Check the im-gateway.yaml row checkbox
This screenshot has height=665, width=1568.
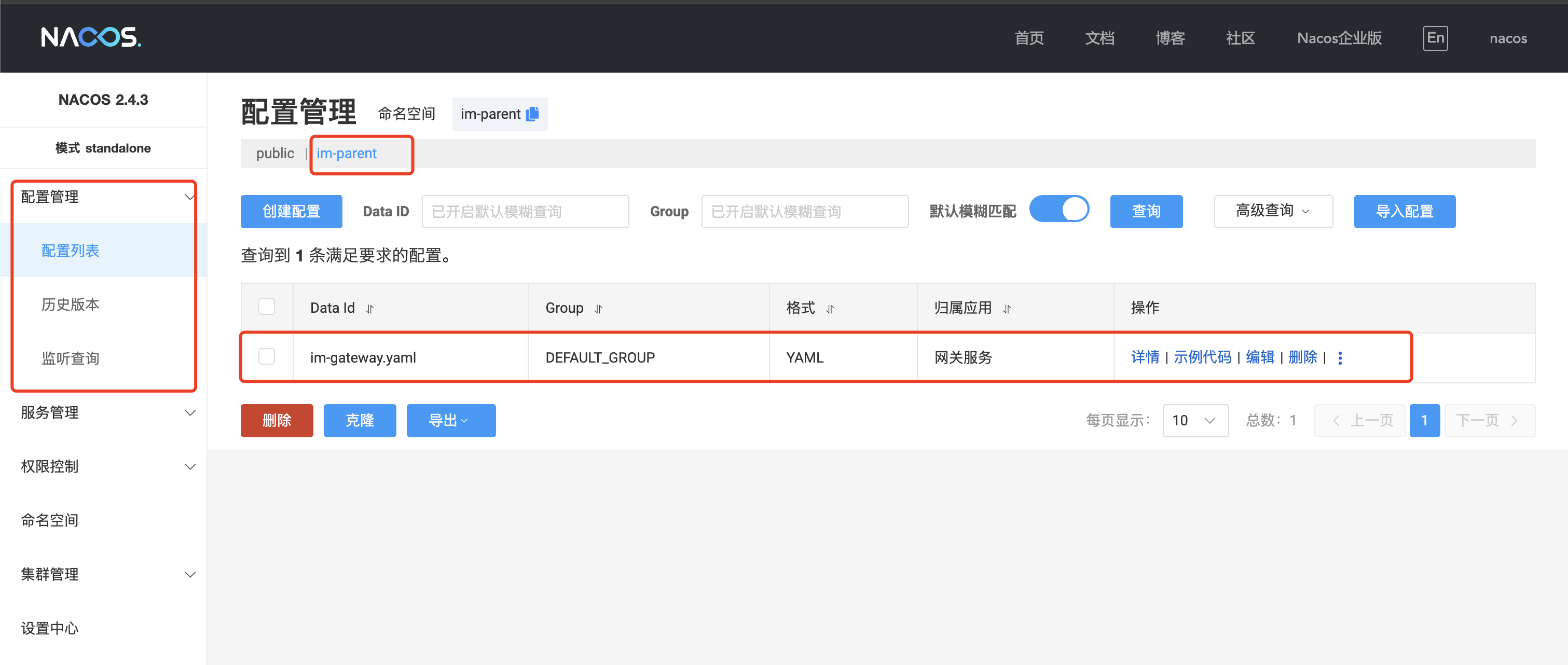pos(267,356)
